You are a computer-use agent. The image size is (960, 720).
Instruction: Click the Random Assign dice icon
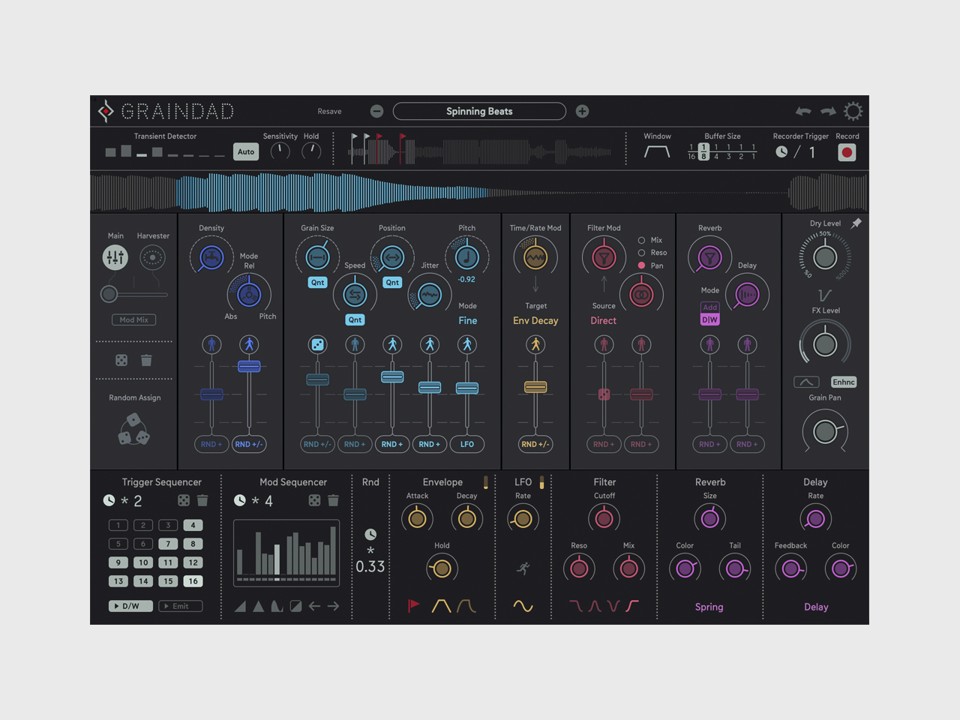133,429
